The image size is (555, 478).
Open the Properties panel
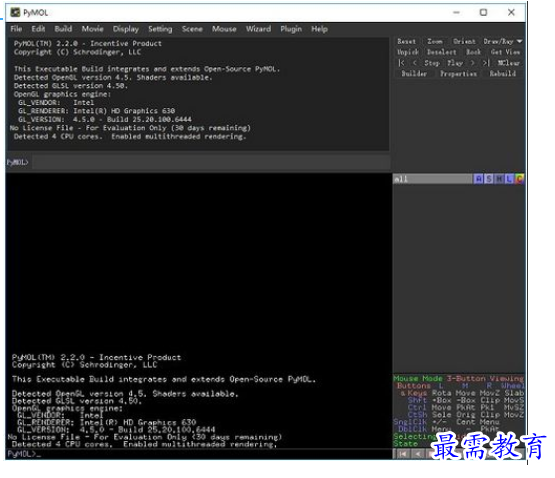tap(458, 74)
